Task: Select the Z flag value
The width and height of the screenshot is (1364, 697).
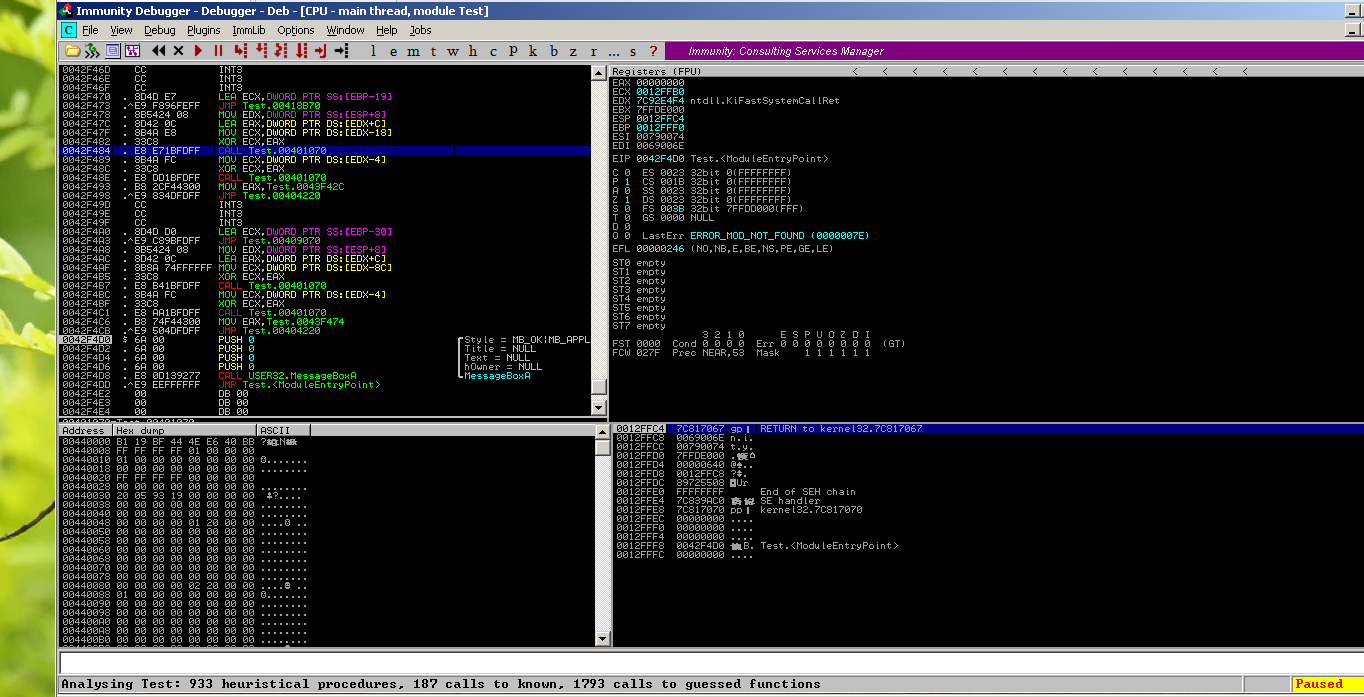Action: pos(628,200)
